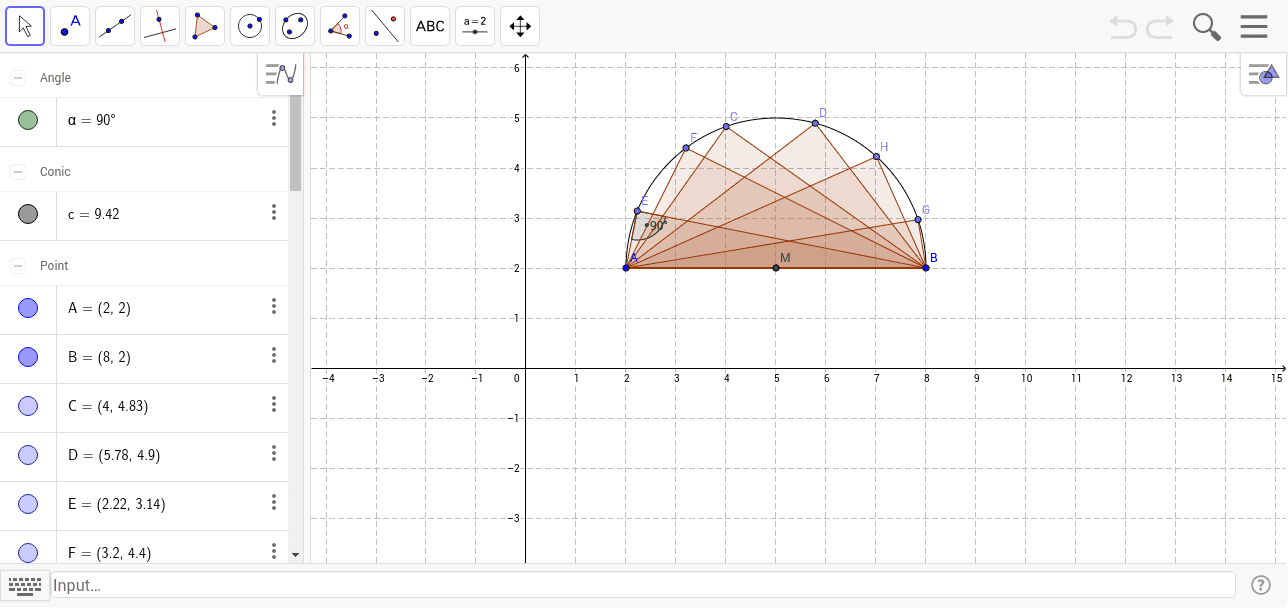Image resolution: width=1288 pixels, height=608 pixels.
Task: Open the search magnifier
Action: pyautogui.click(x=1207, y=27)
